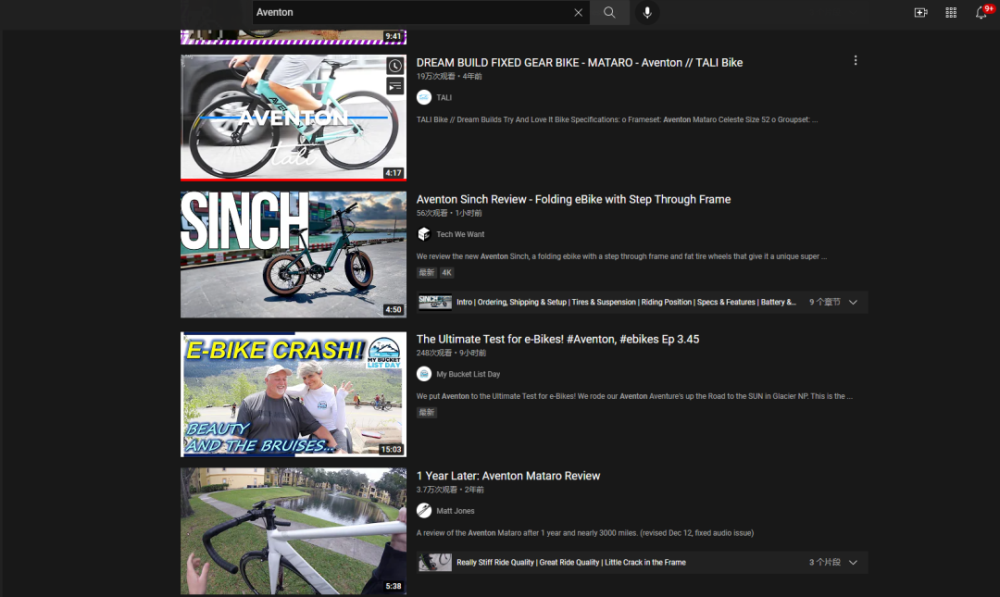Play the E-BIKE CRASH thumbnail
The width and height of the screenshot is (1000, 597).
coord(293,394)
